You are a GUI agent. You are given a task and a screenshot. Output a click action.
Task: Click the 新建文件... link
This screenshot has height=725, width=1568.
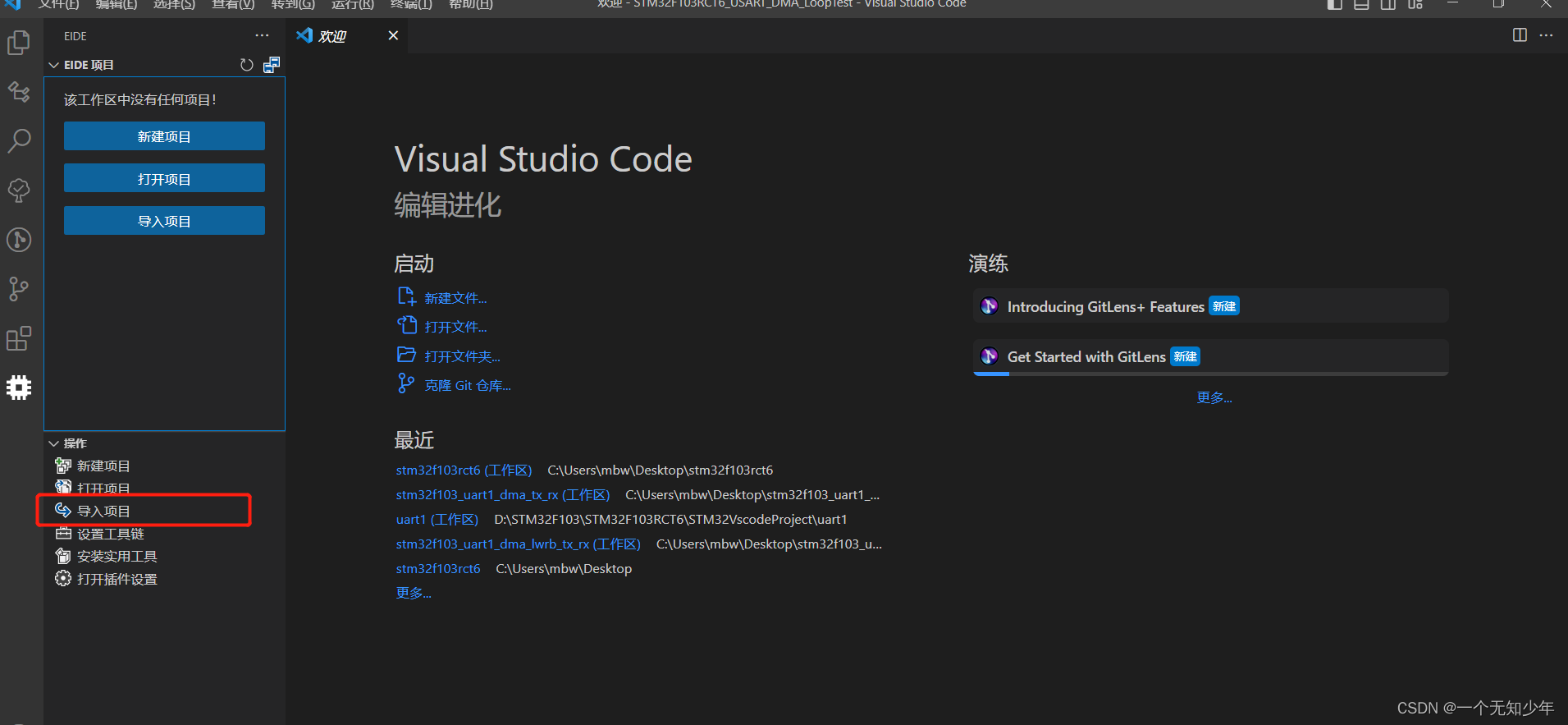coord(455,298)
